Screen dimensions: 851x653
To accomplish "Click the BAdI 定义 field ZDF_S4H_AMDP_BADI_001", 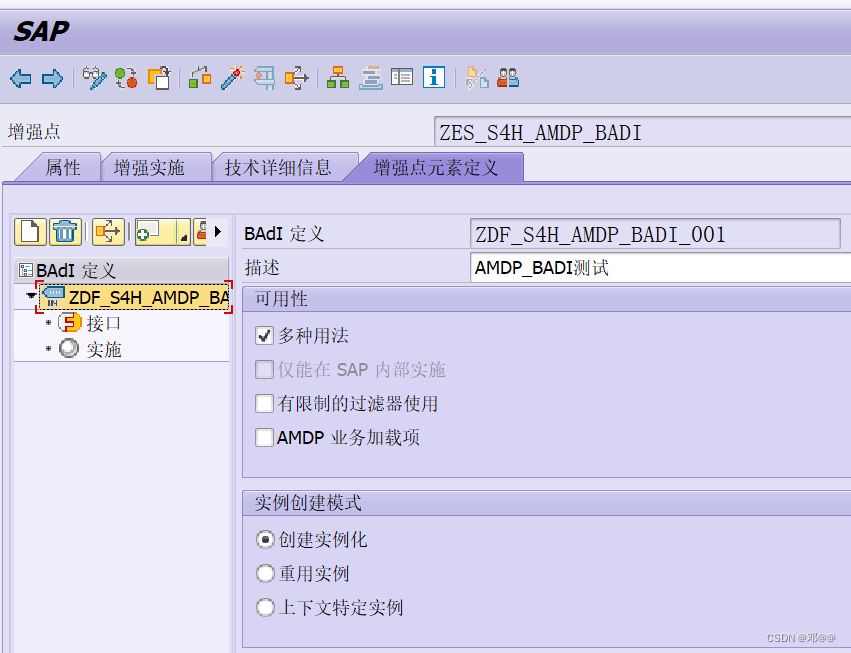I will pyautogui.click(x=655, y=234).
